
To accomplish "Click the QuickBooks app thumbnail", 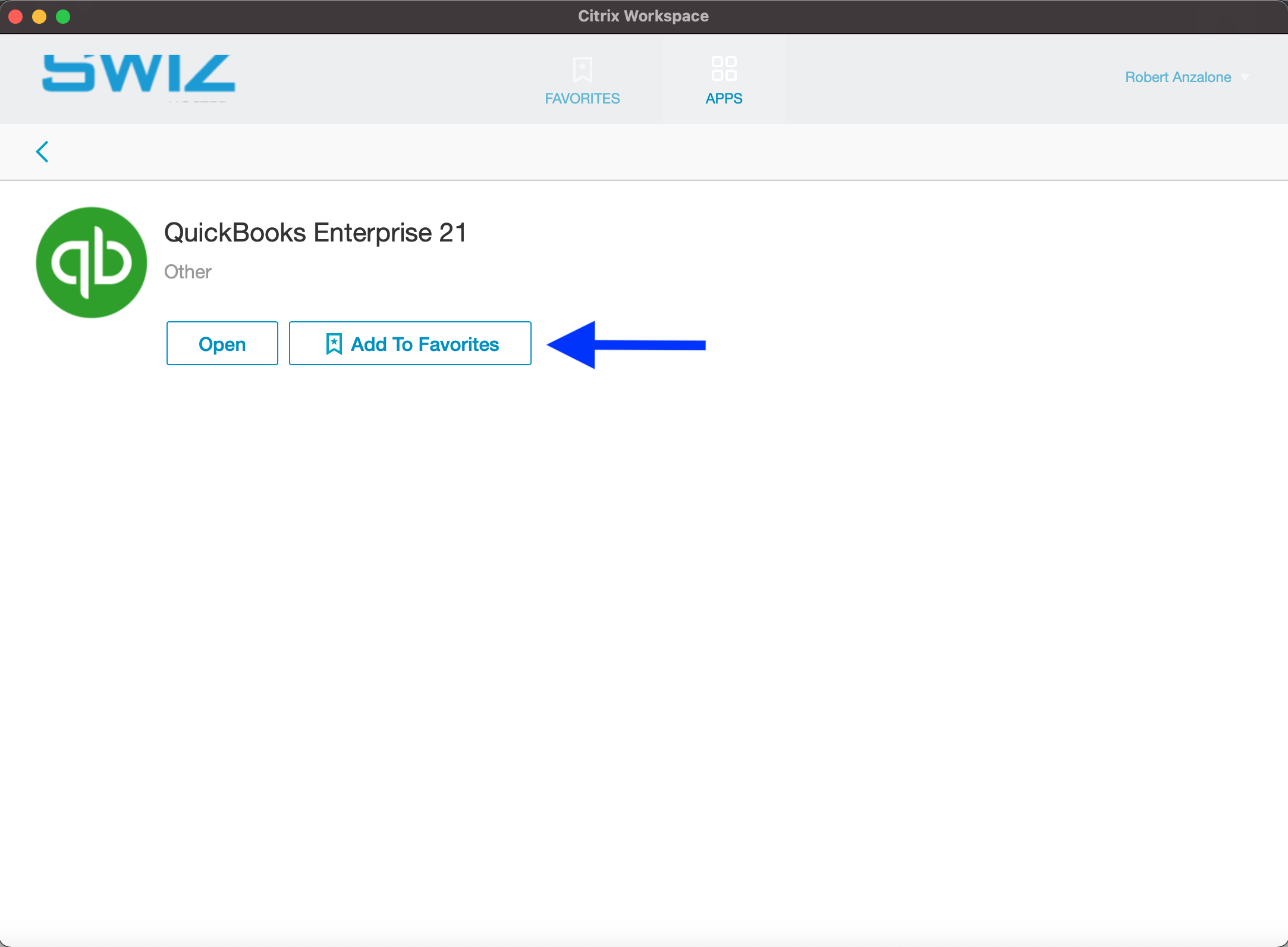I will [90, 262].
